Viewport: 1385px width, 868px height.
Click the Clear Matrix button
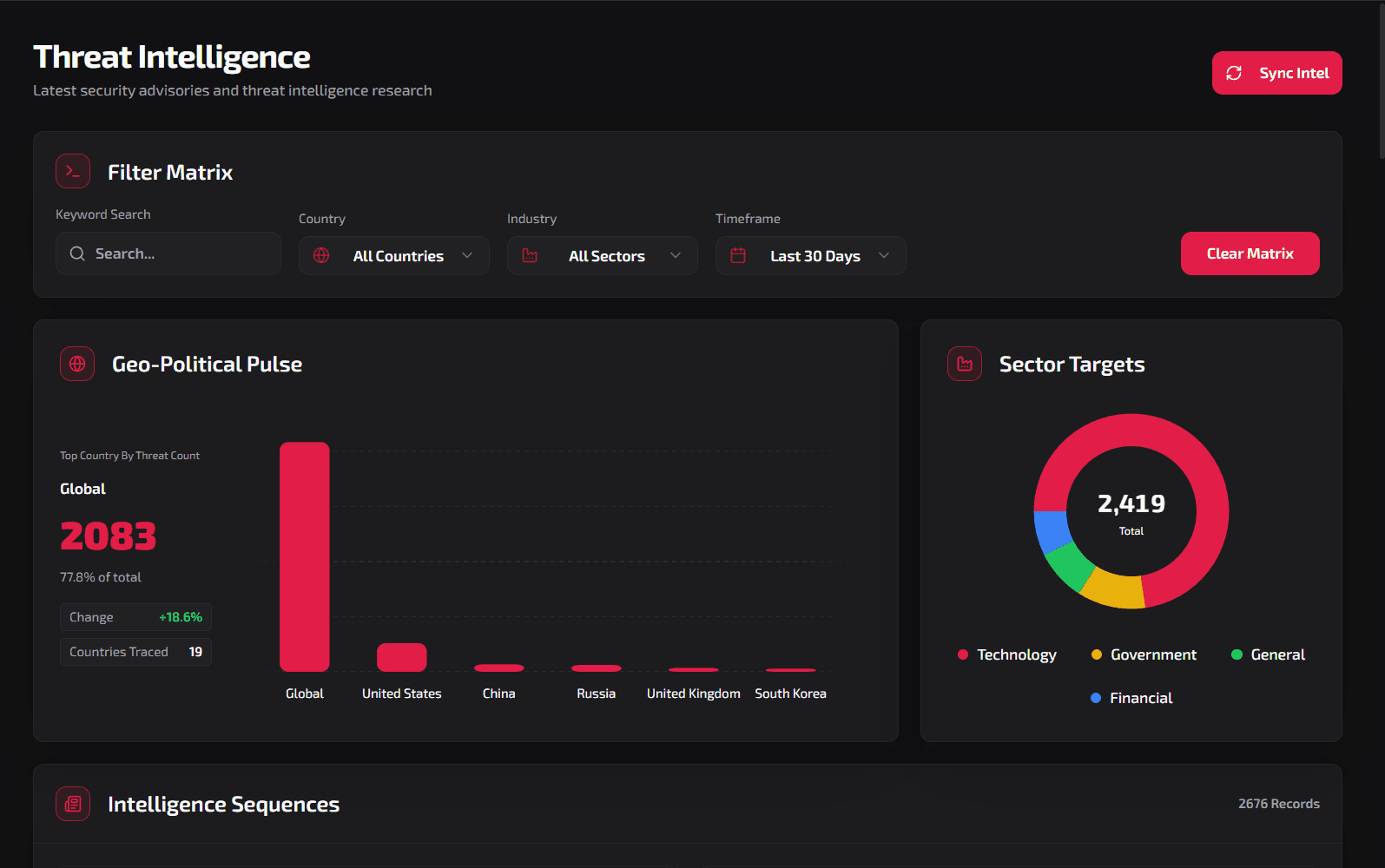pyautogui.click(x=1250, y=253)
